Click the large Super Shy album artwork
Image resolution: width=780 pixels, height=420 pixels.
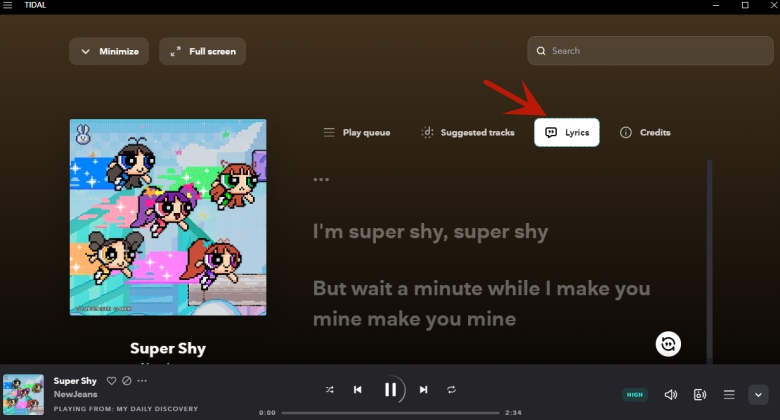click(x=168, y=217)
